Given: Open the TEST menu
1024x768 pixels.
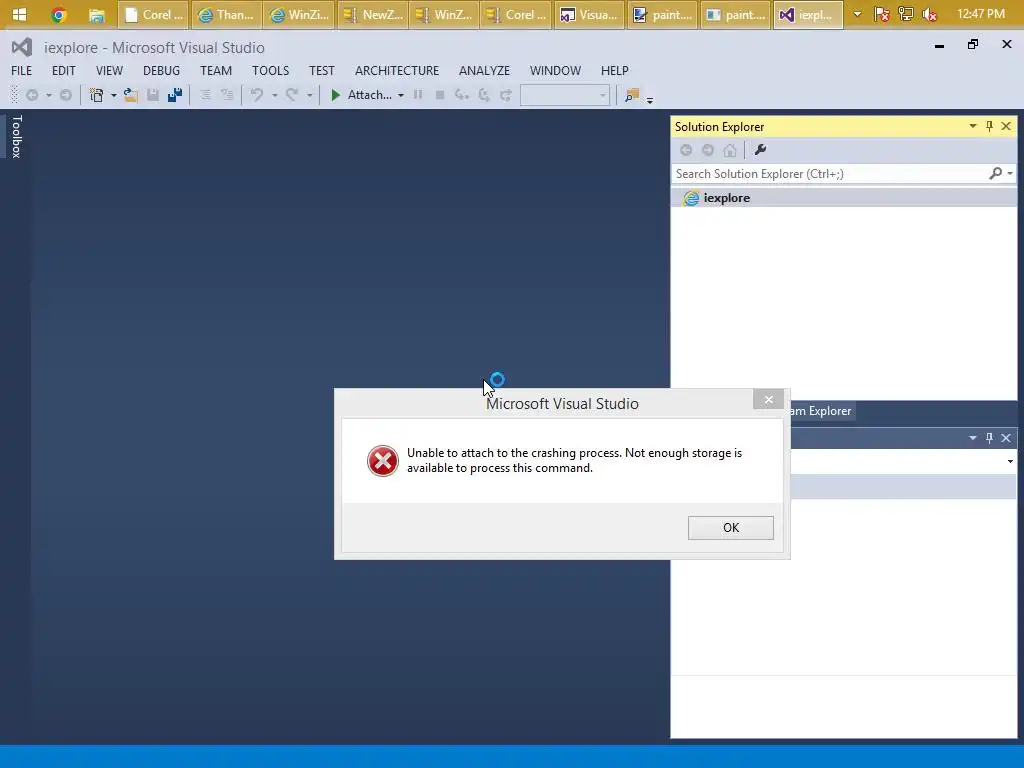Looking at the screenshot, I should (x=321, y=71).
